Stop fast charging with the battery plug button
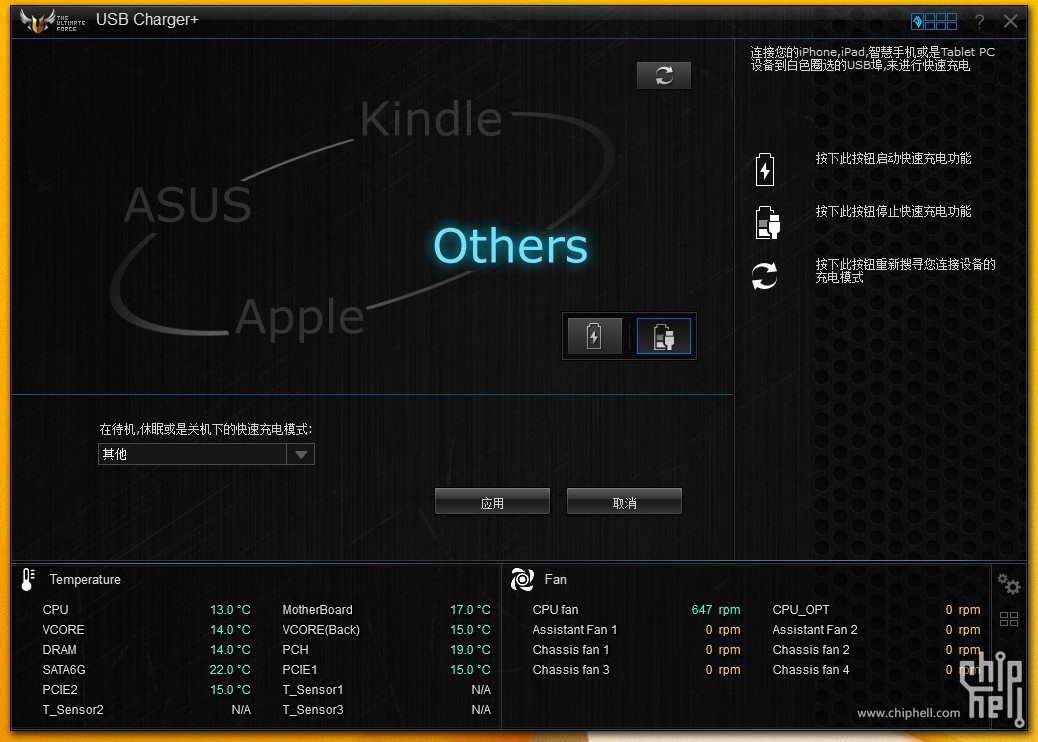The width and height of the screenshot is (1038, 742). 663,336
